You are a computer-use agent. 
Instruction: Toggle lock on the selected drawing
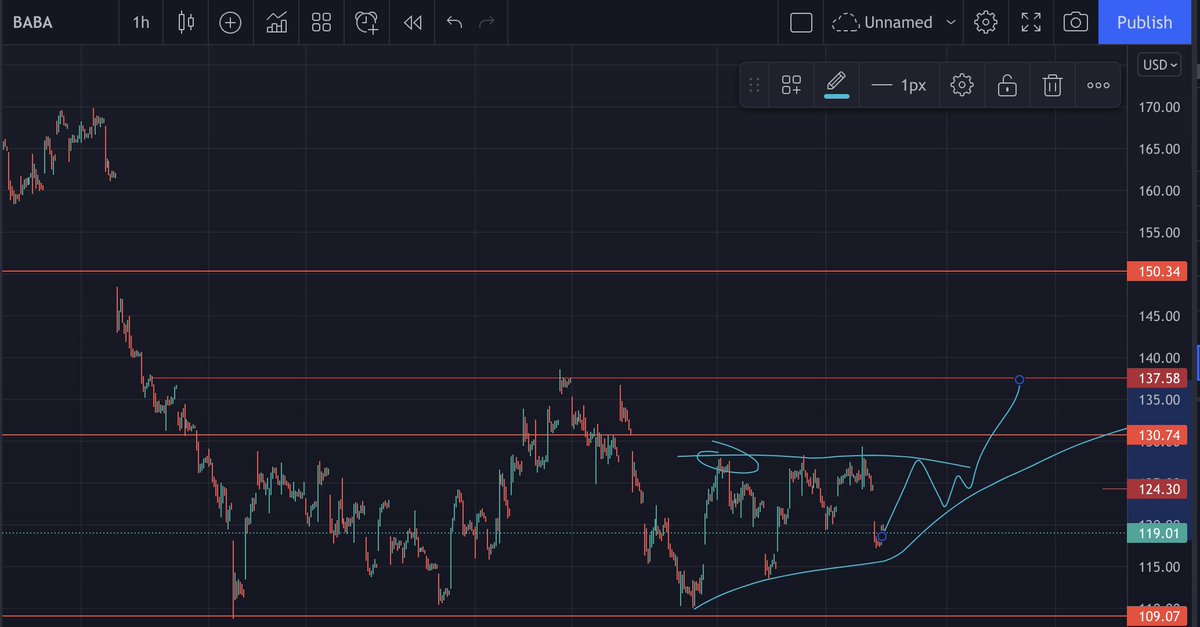(1007, 85)
